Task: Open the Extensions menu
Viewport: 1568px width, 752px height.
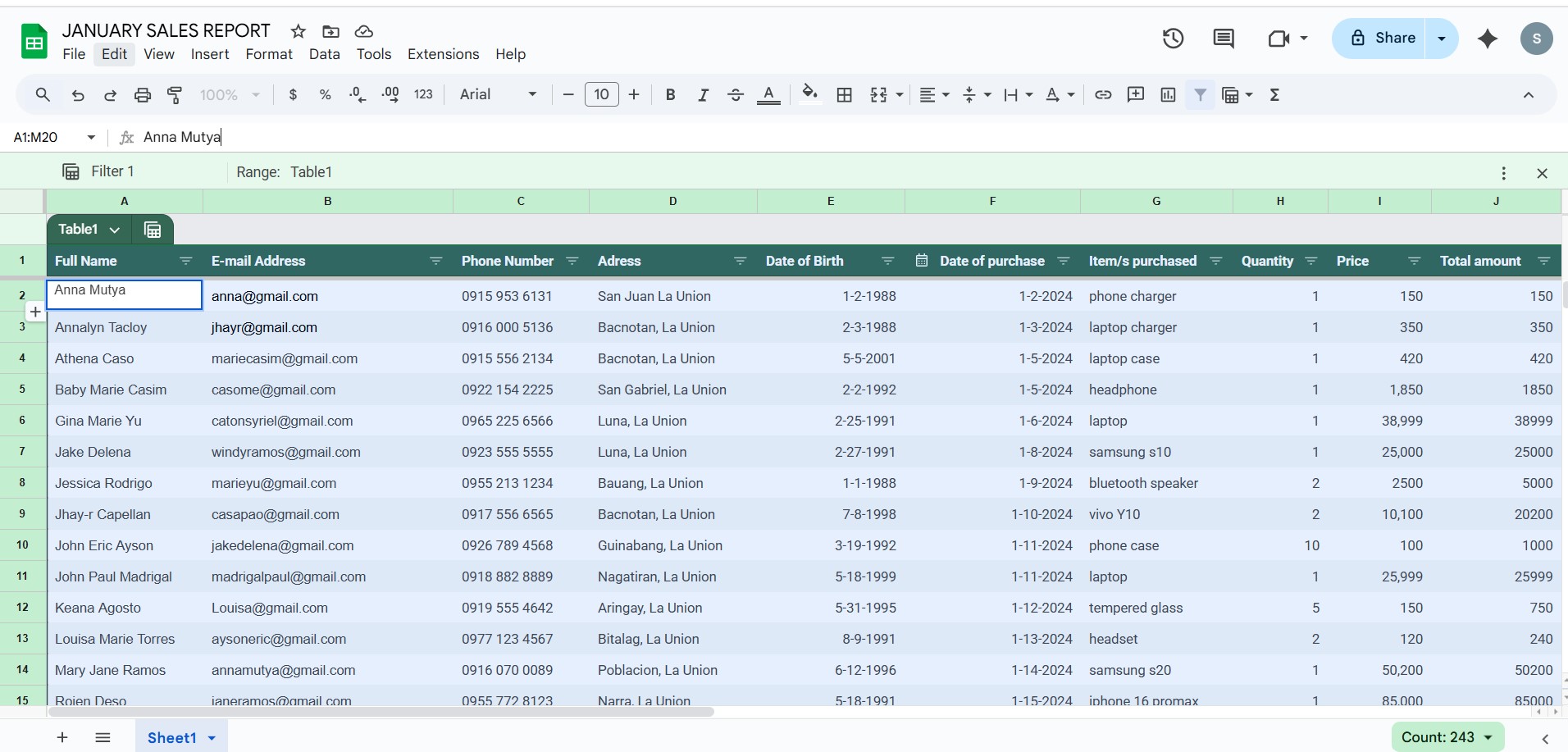Action: (443, 54)
